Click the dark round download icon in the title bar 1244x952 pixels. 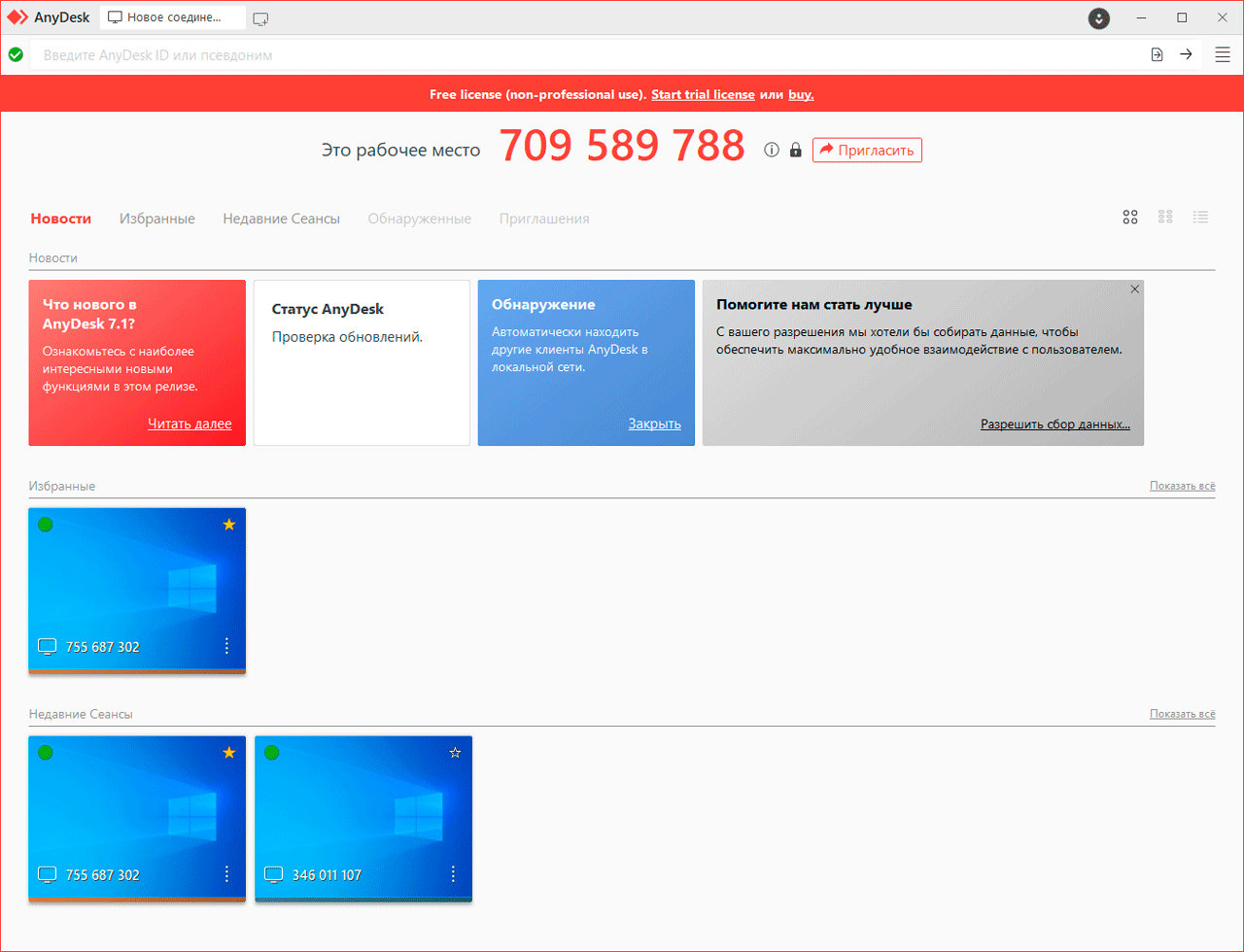click(1098, 17)
